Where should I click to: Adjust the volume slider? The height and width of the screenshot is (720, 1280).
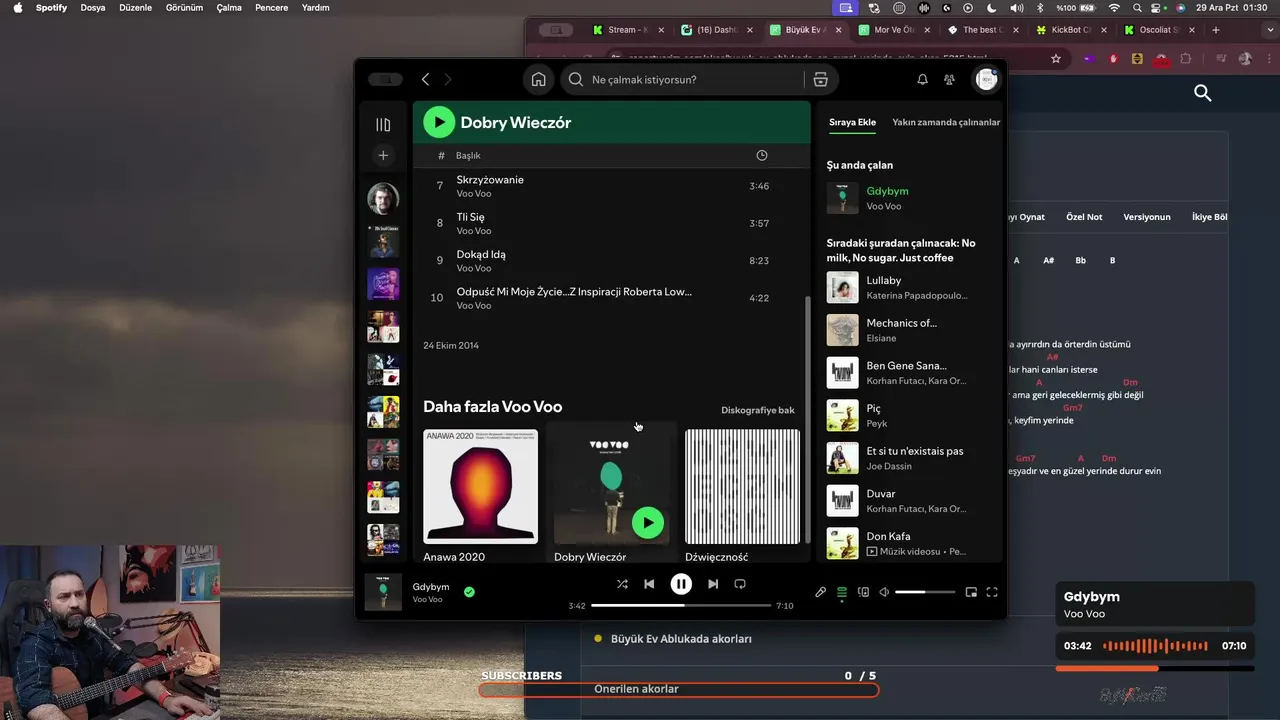925,592
